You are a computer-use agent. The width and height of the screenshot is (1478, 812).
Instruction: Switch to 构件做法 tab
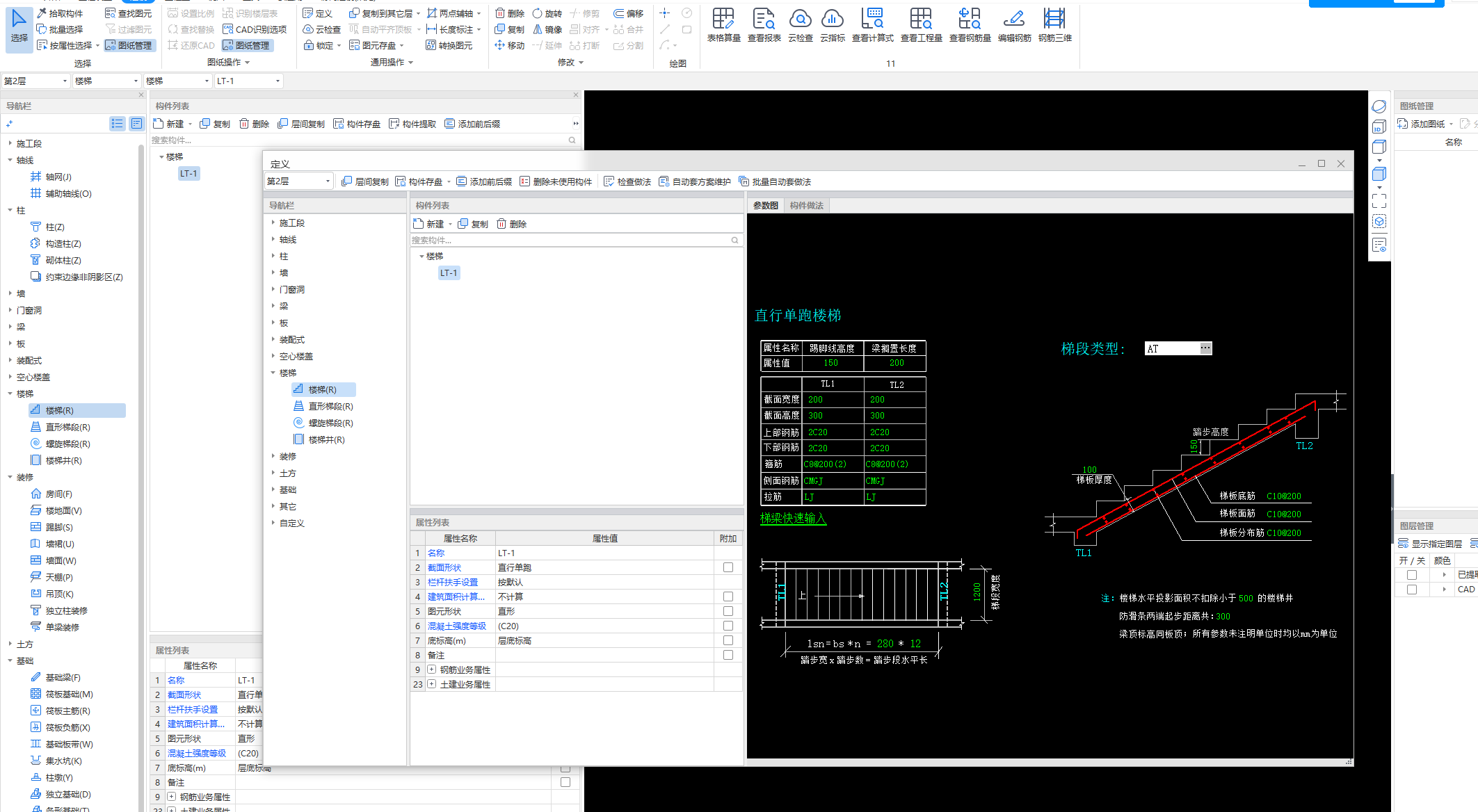807,206
